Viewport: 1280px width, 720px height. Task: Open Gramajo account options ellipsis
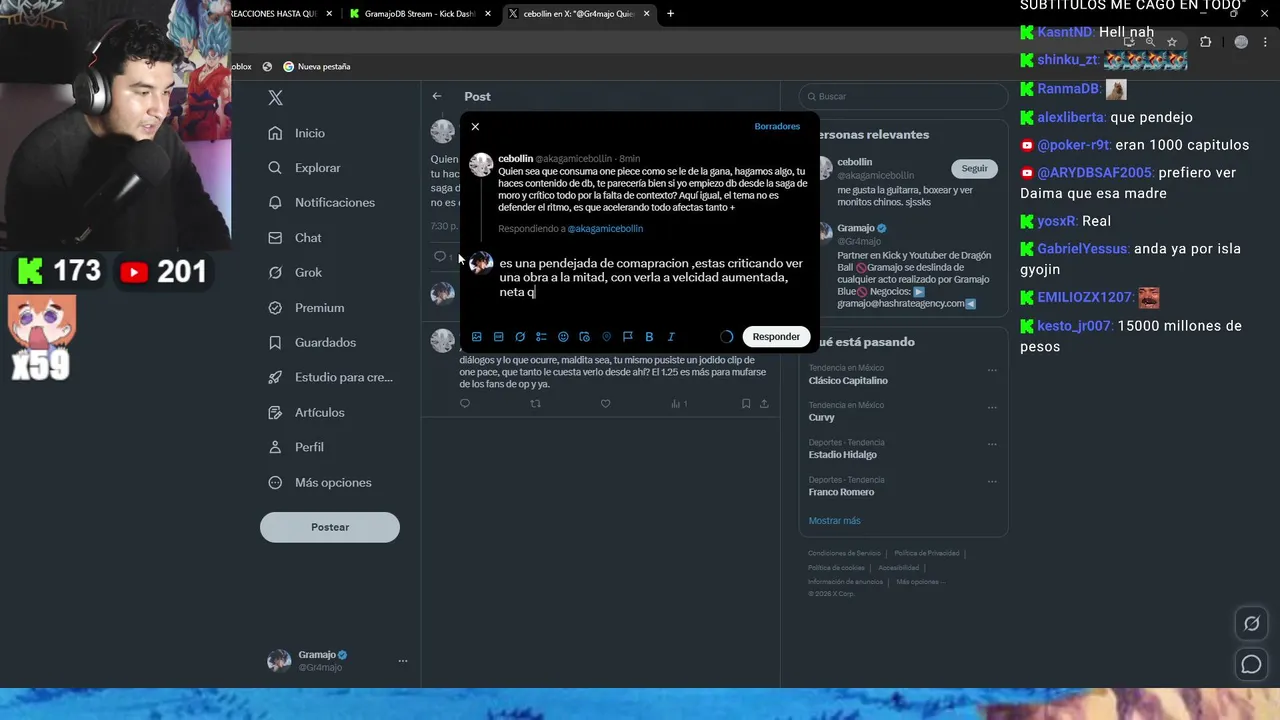coord(403,661)
